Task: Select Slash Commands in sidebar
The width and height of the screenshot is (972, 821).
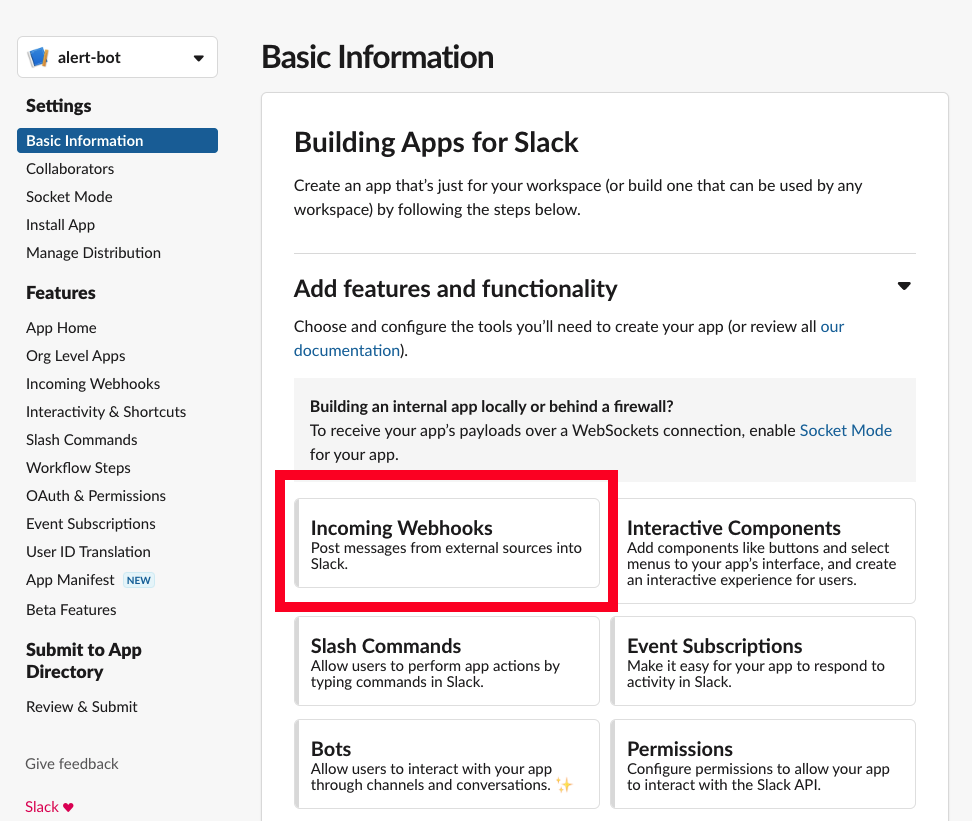Action: click(82, 440)
